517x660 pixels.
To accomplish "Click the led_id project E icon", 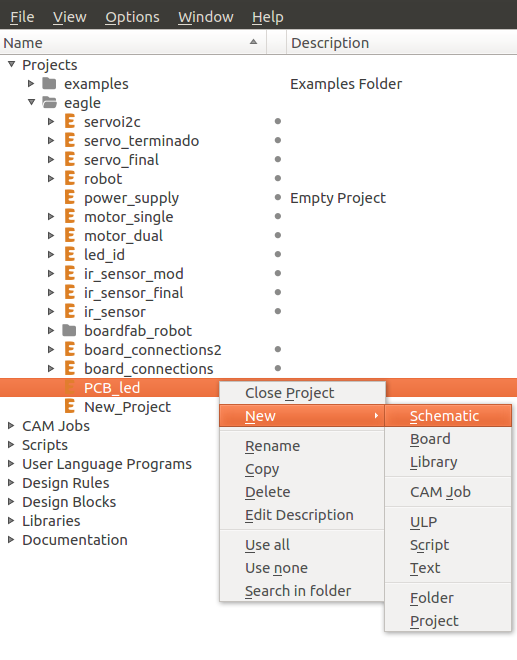I will coord(70,254).
